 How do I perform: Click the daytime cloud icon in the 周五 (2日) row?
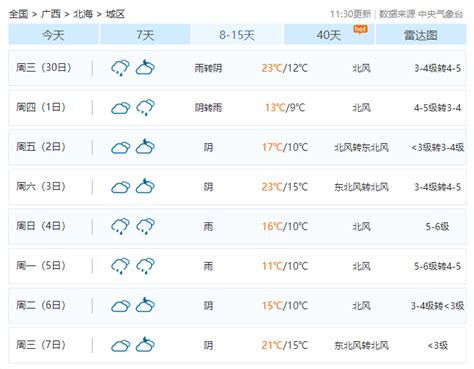coord(120,148)
